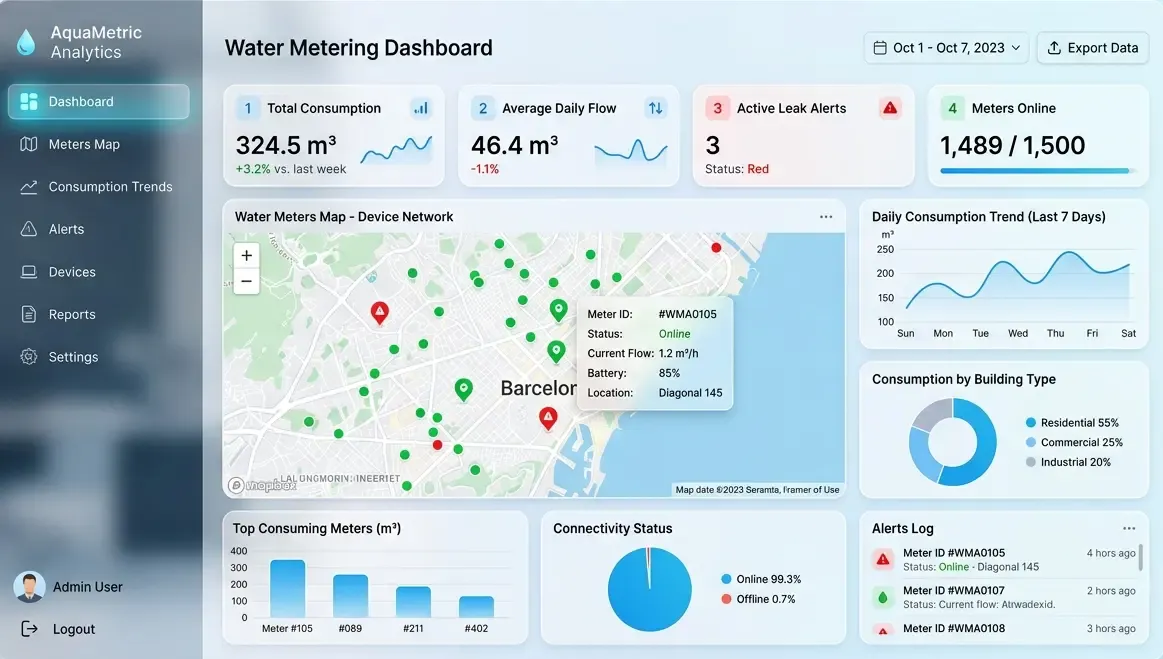Click the Reports document icon in sidebar
Image resolution: width=1163 pixels, height=659 pixels.
coord(29,315)
